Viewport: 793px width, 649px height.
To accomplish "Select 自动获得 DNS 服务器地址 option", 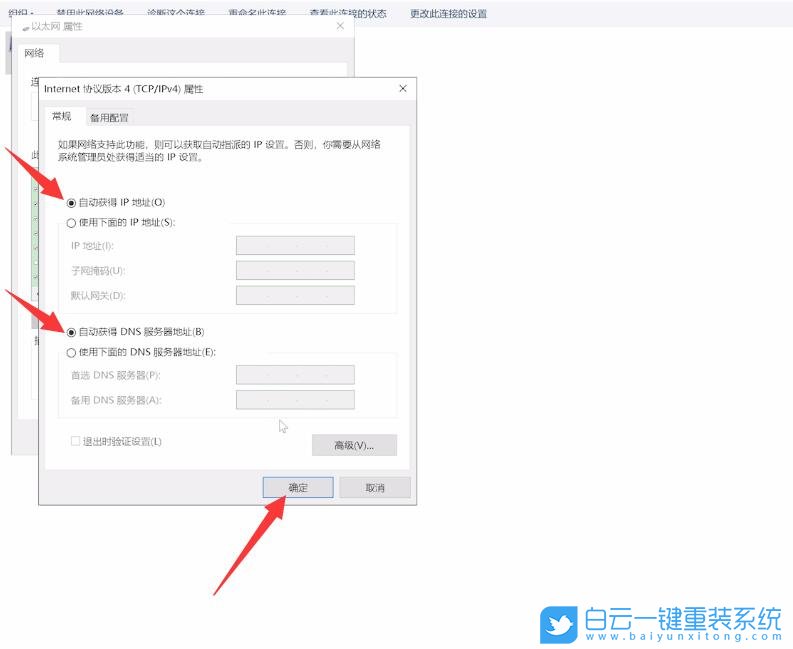I will pyautogui.click(x=71, y=332).
